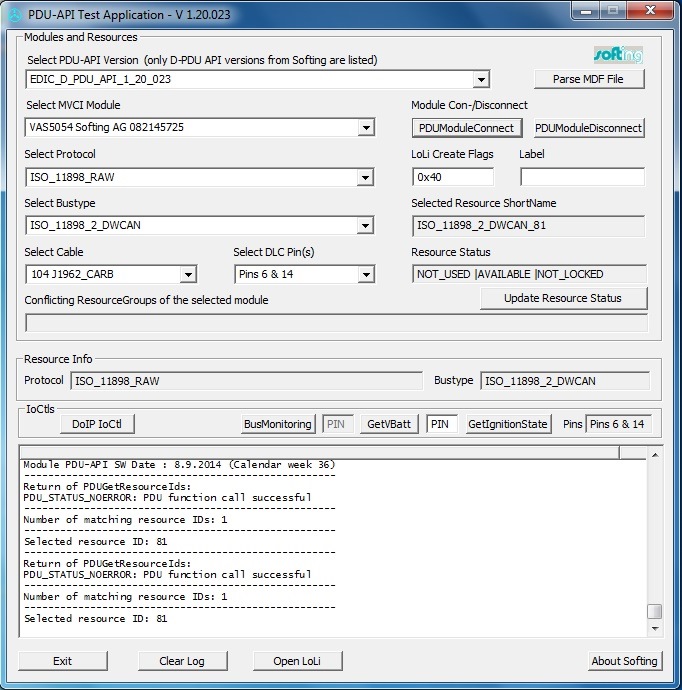Click the app icon in title bar

[15, 15]
